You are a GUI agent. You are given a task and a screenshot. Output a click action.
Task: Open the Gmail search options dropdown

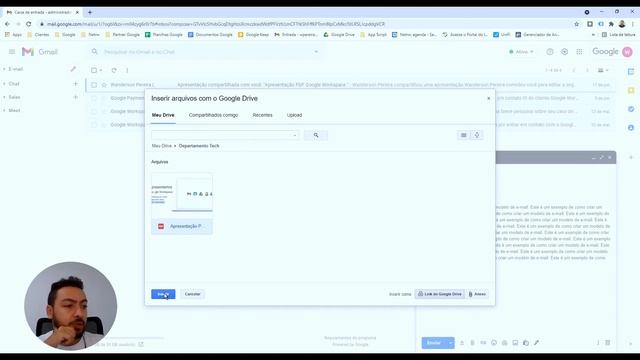click(x=316, y=52)
